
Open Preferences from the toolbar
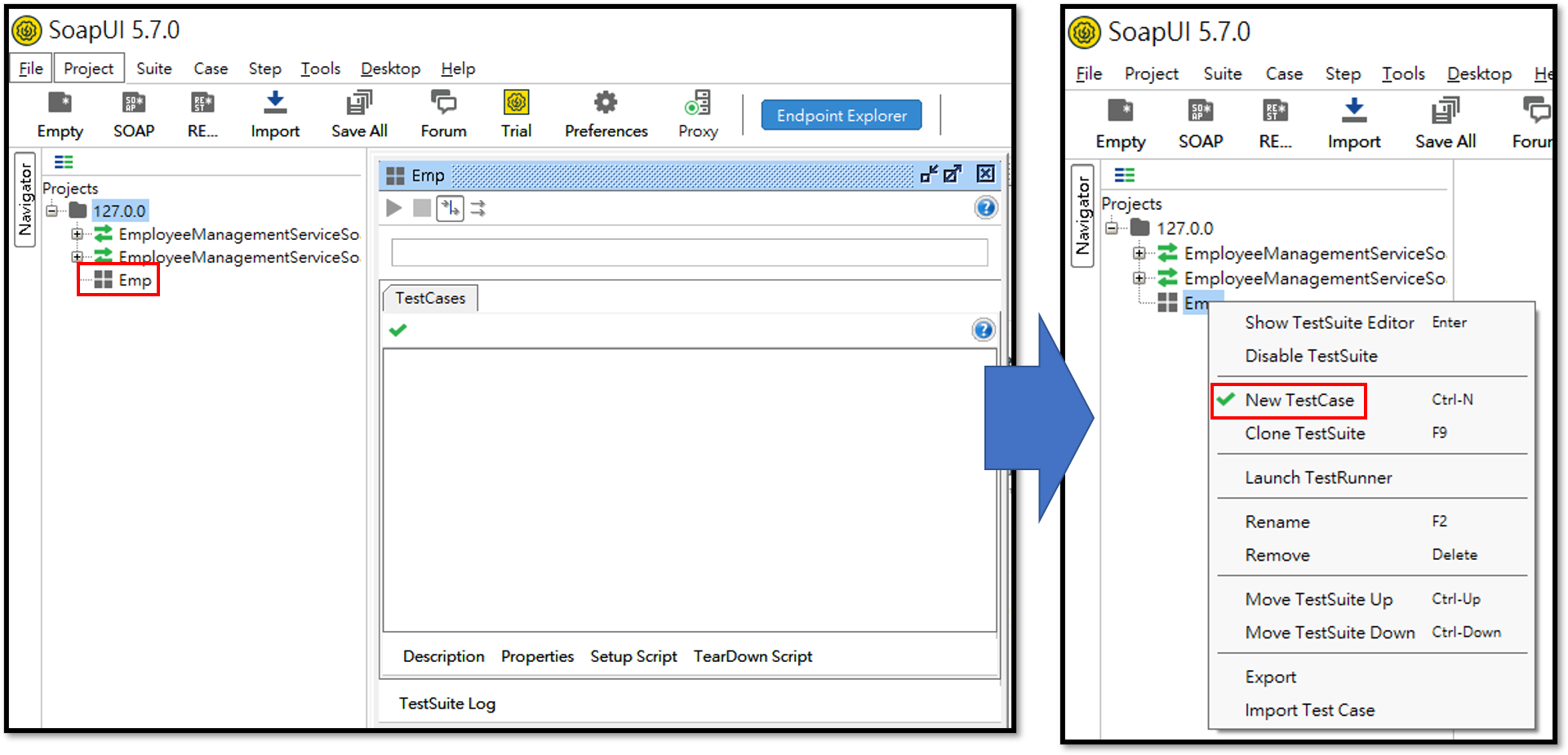coord(606,113)
